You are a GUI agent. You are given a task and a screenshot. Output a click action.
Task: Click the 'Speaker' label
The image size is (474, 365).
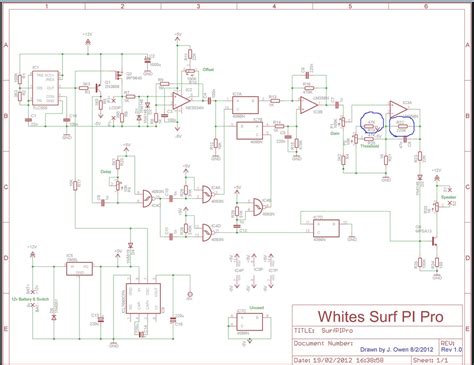[x=449, y=197]
